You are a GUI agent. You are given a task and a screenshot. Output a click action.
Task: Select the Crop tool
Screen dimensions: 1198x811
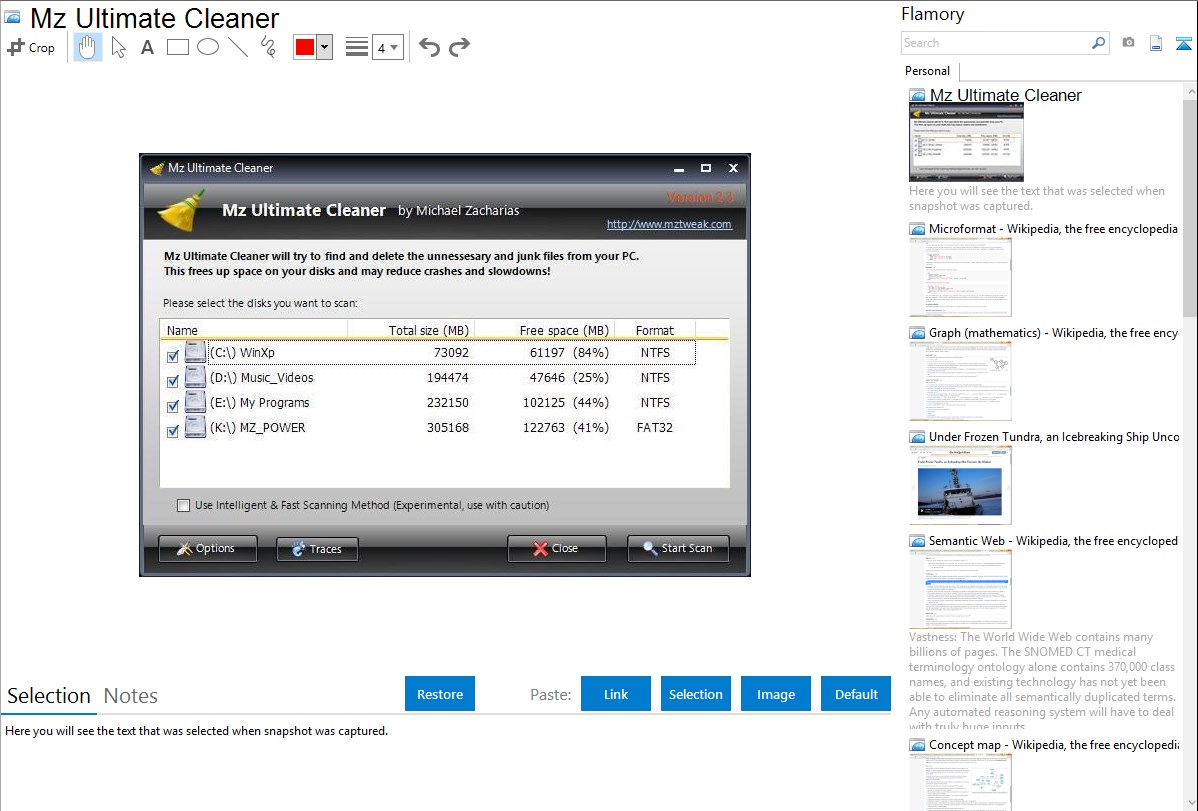31,47
